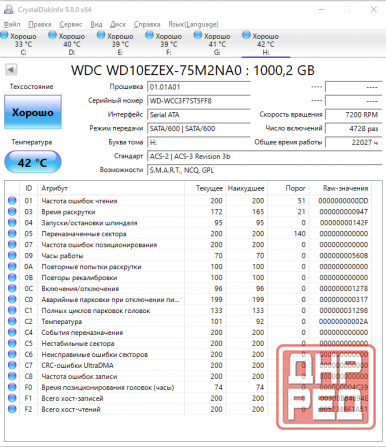386x447 pixels.
Task: Click status icon of attribute C6
Action: 12,354
